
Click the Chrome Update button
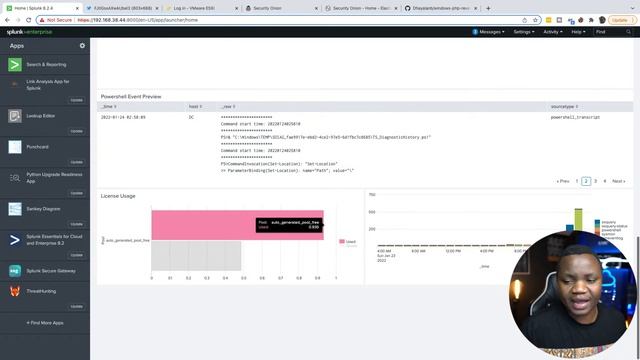coord(622,20)
